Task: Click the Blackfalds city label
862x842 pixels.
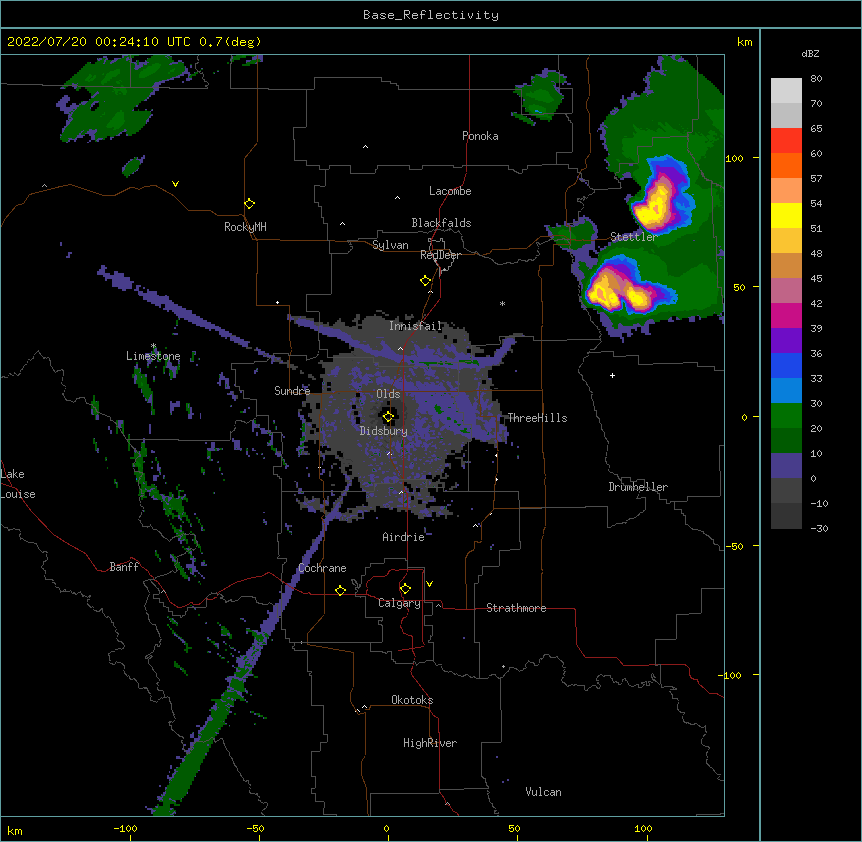Action: point(441,223)
